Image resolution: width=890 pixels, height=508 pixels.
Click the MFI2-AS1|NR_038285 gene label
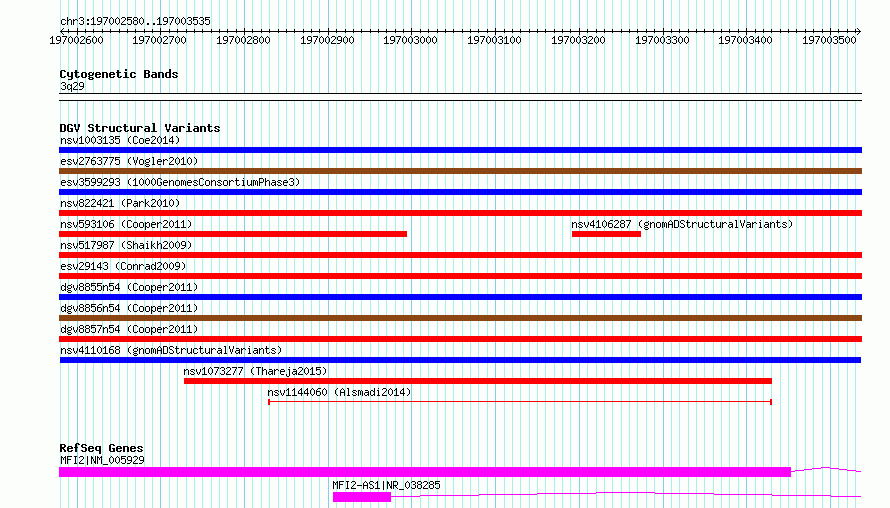click(386, 485)
